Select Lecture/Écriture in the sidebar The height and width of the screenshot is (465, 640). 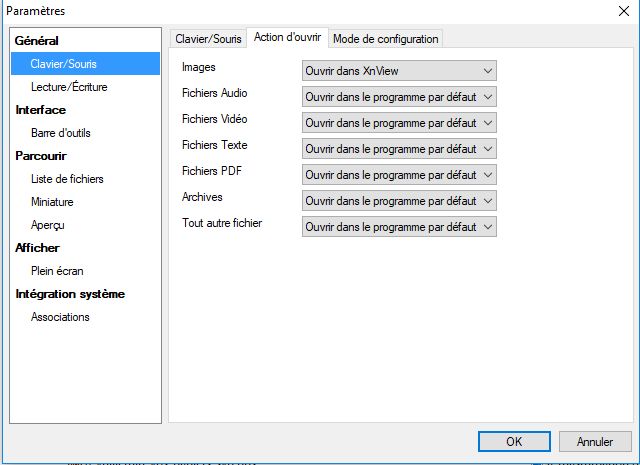tap(69, 87)
